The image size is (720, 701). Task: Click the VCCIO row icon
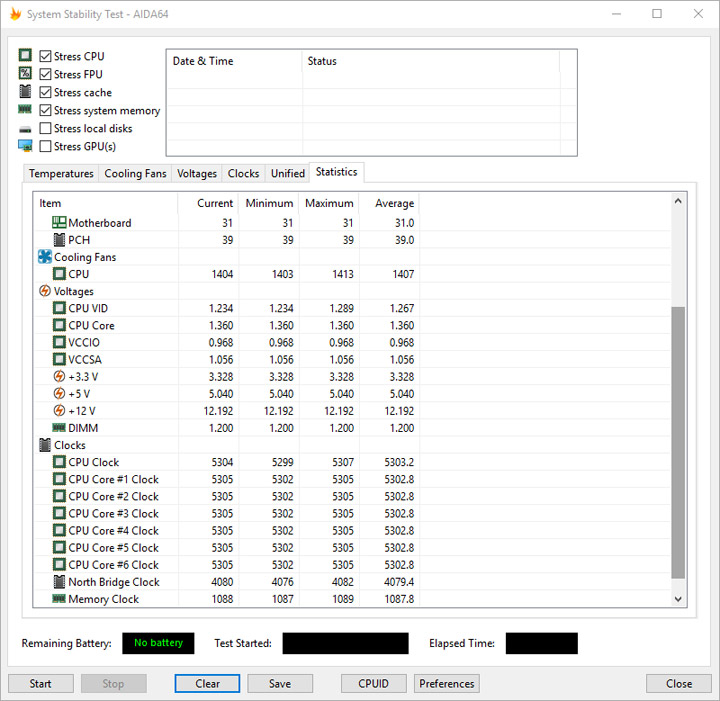(59, 342)
